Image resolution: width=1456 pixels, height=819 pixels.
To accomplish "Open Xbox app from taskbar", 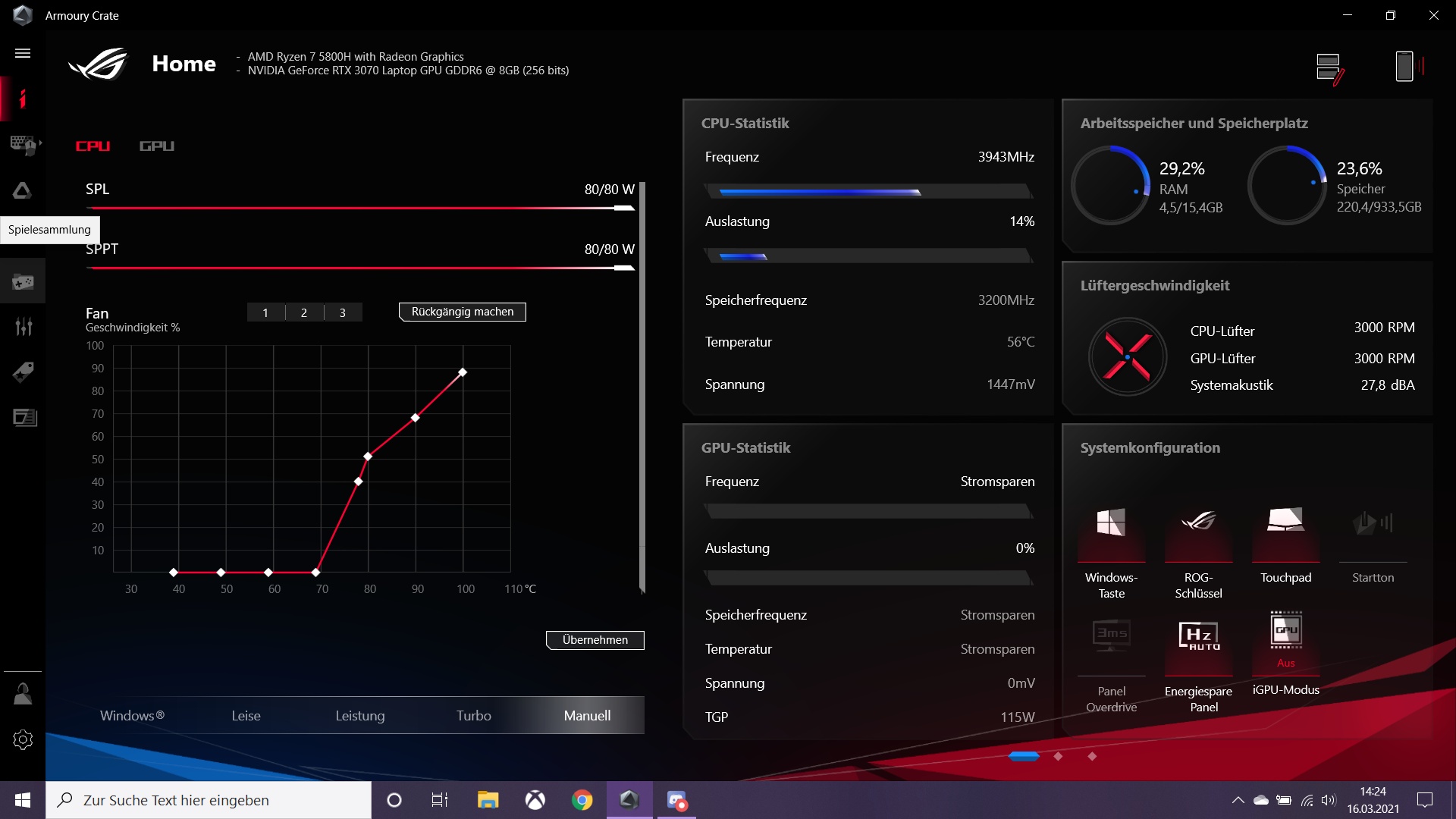I will tap(535, 800).
